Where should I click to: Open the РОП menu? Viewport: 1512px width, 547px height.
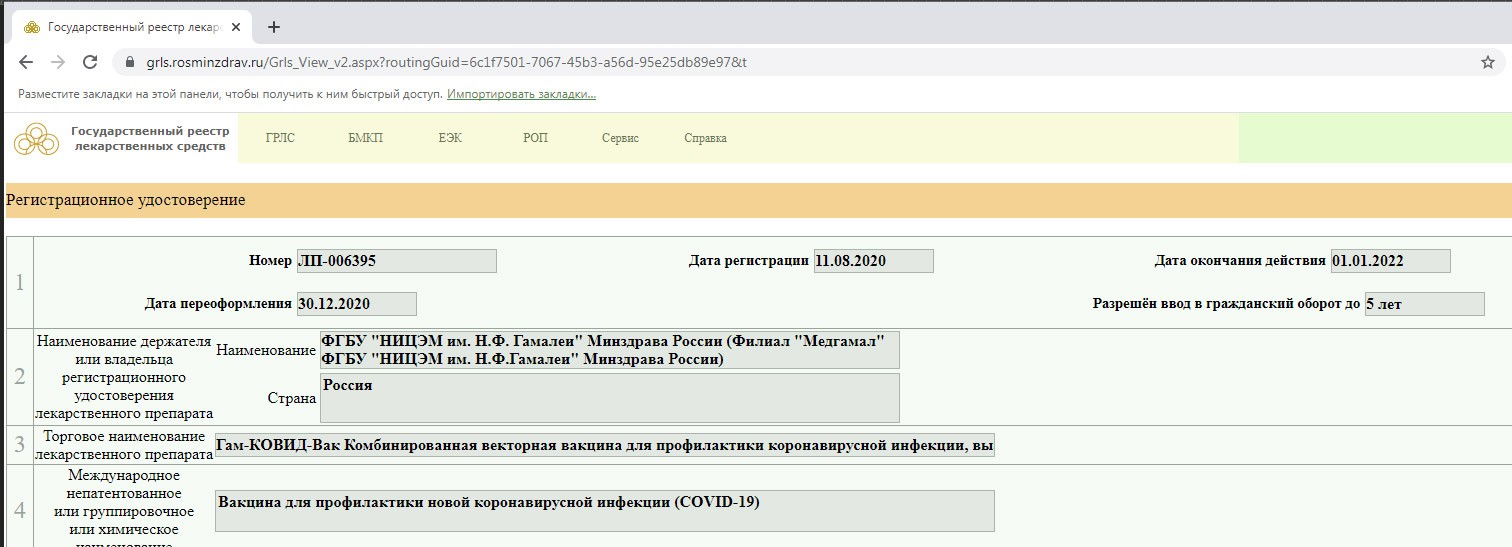(x=535, y=138)
